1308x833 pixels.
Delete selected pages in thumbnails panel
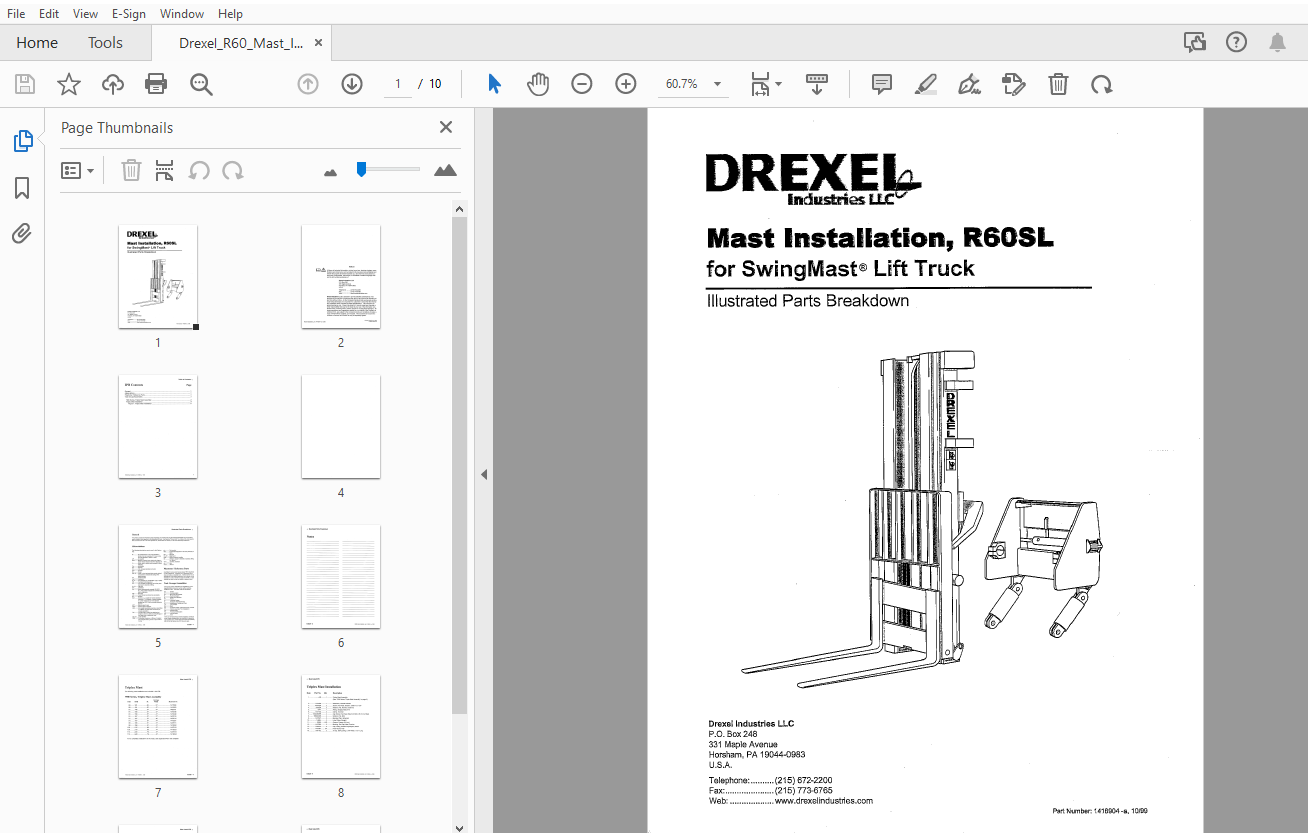pyautogui.click(x=131, y=171)
